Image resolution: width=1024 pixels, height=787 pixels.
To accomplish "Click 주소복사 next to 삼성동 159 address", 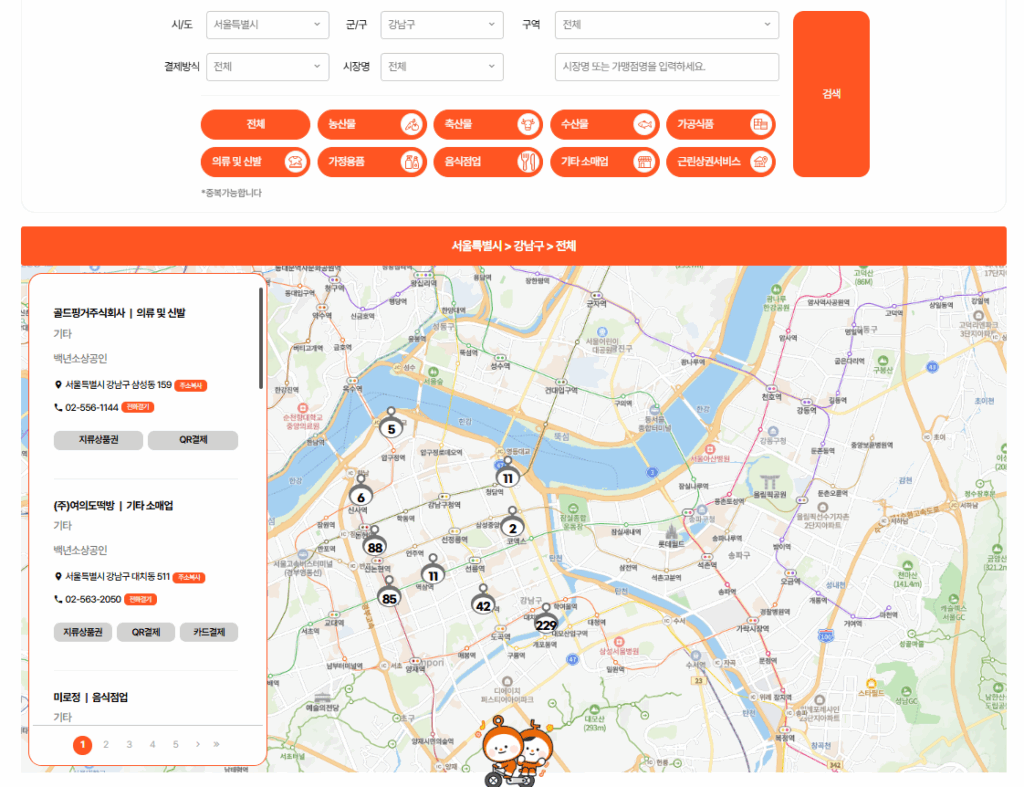I will tap(191, 385).
